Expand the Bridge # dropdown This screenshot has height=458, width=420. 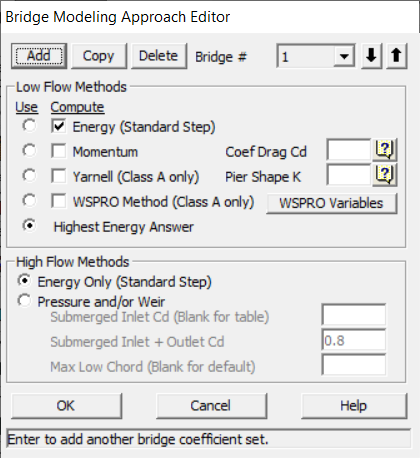(x=344, y=56)
